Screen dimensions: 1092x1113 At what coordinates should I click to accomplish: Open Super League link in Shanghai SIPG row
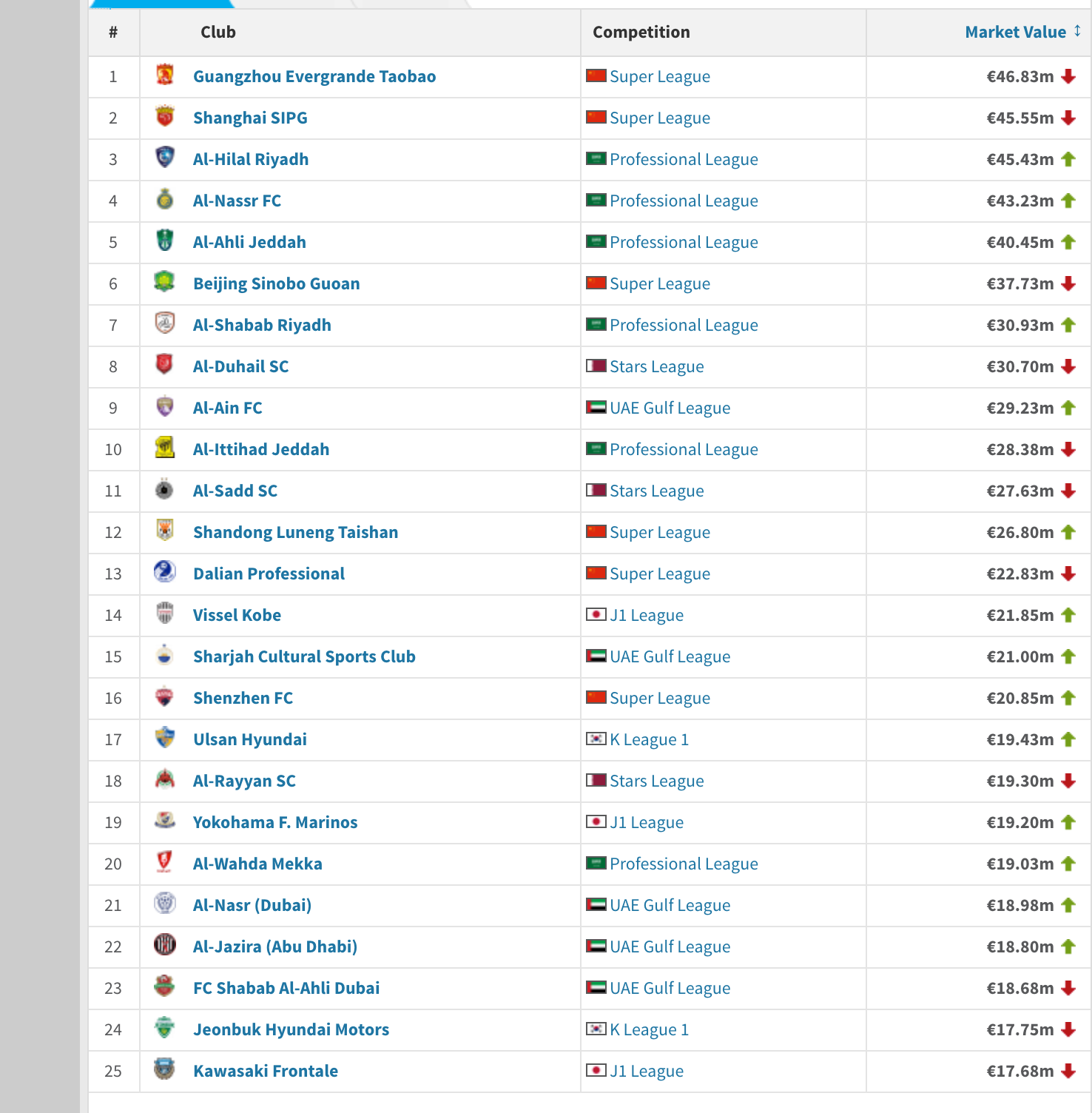660,118
